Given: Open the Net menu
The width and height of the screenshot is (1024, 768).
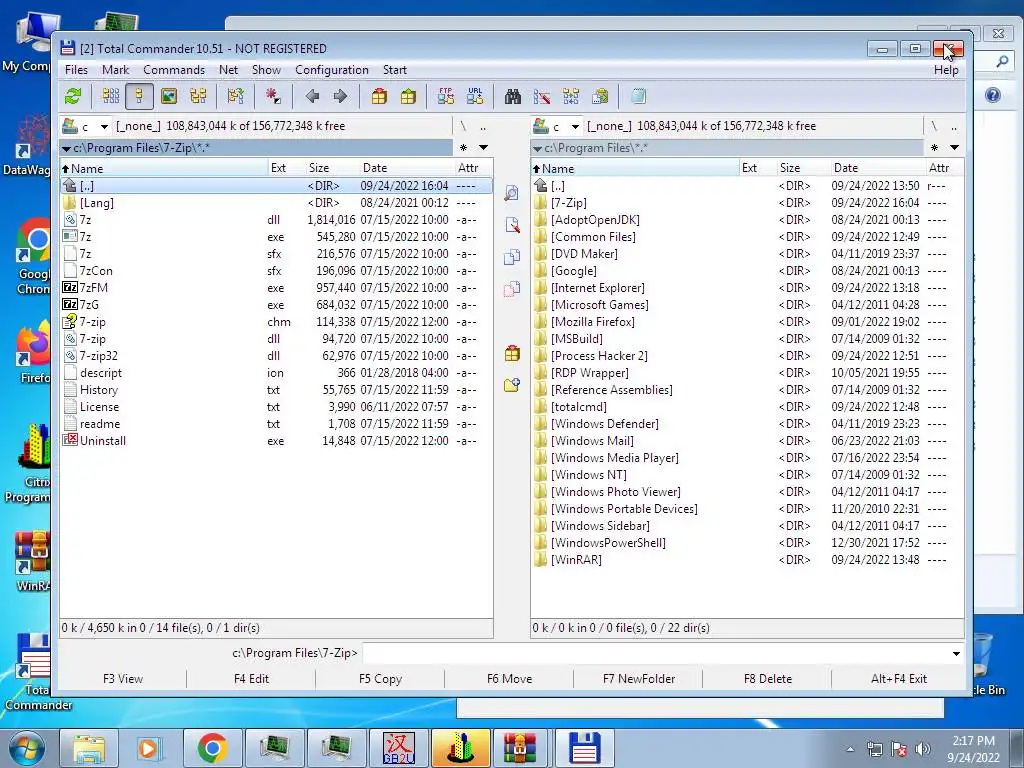Looking at the screenshot, I should coord(229,70).
